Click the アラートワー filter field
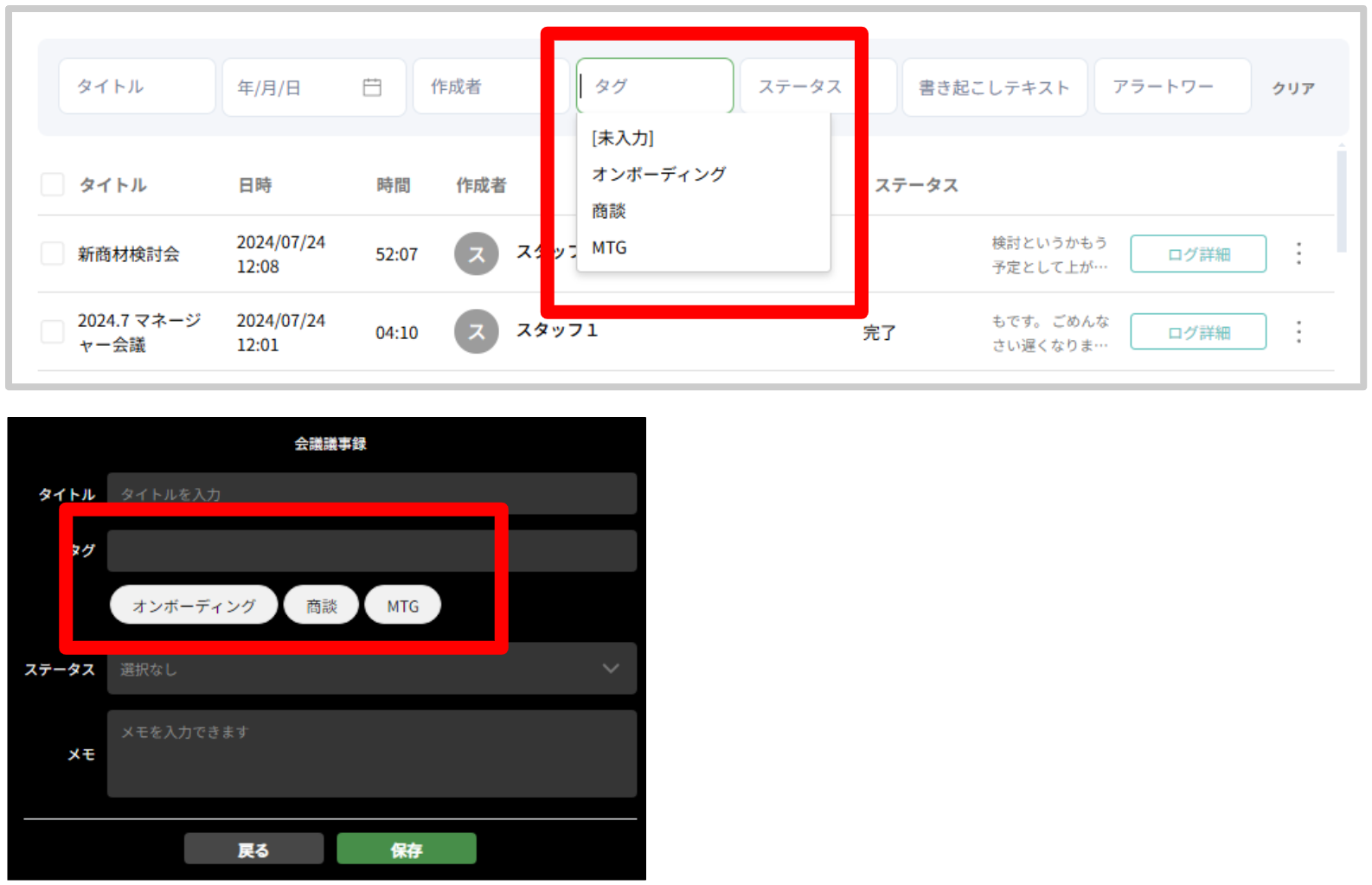This screenshot has height=885, width=1372. (1173, 87)
